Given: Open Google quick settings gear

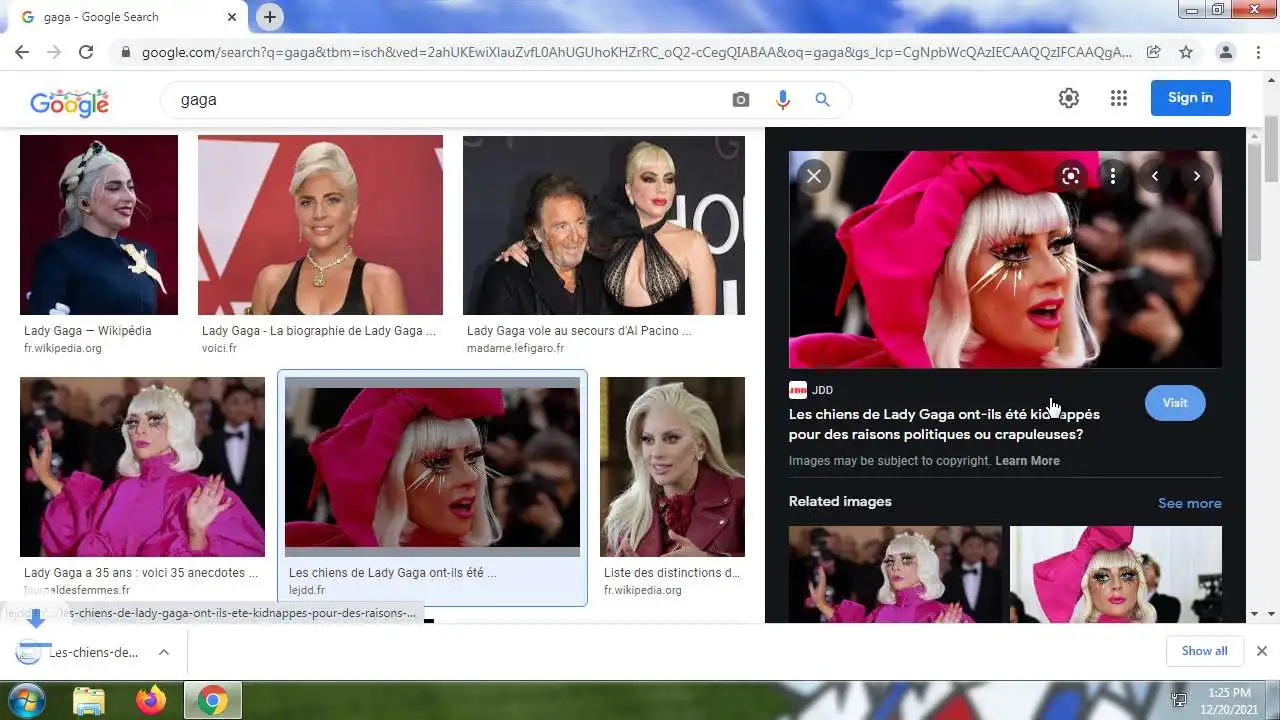Looking at the screenshot, I should coord(1069,98).
